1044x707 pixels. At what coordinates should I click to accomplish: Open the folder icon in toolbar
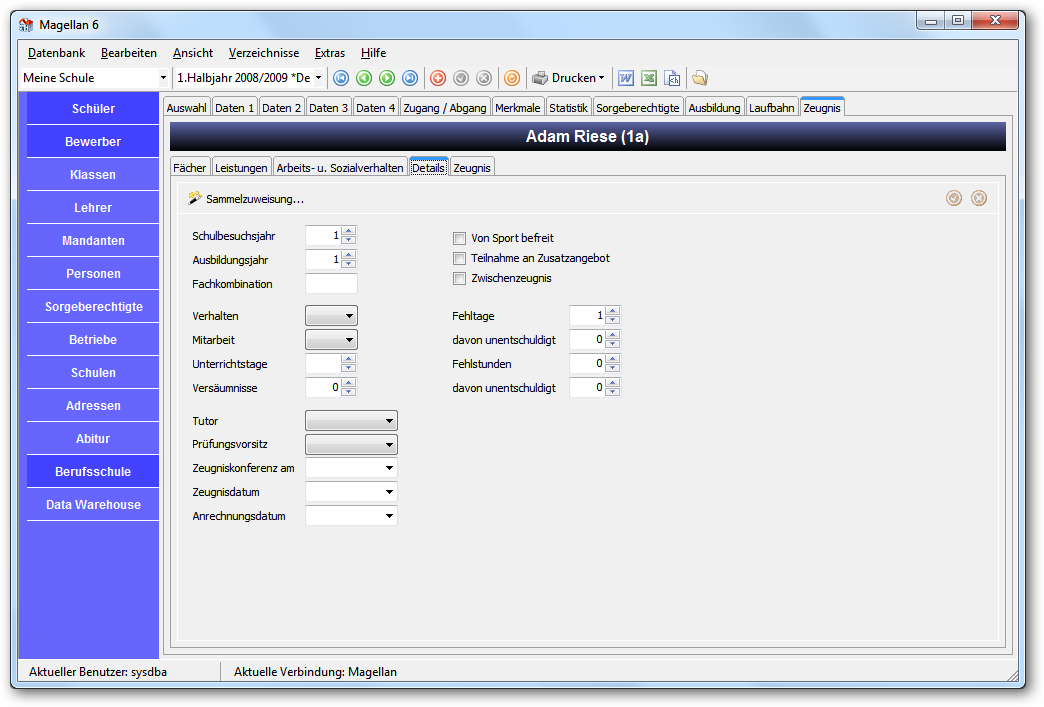tap(699, 79)
